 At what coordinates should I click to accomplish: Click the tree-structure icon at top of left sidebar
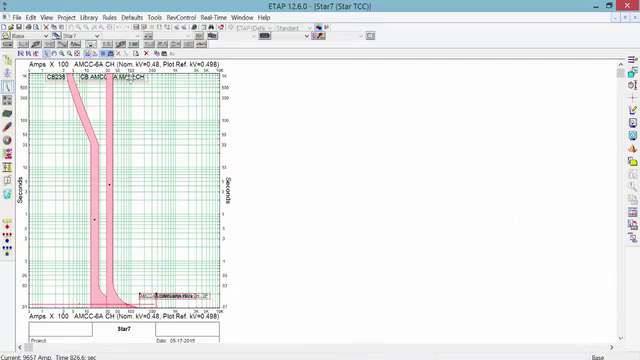7,60
